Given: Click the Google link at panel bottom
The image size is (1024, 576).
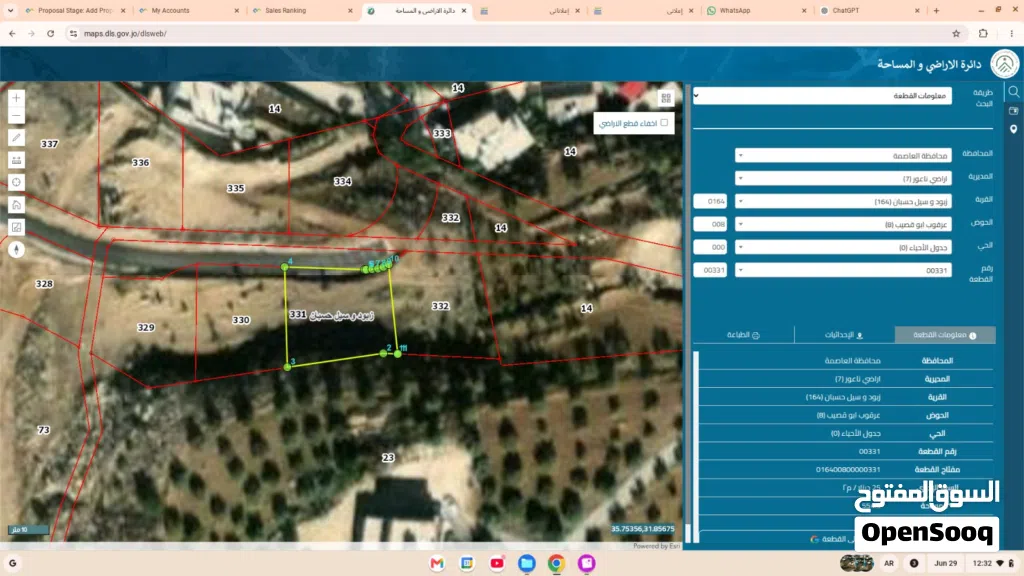Looking at the screenshot, I should pyautogui.click(x=831, y=539).
